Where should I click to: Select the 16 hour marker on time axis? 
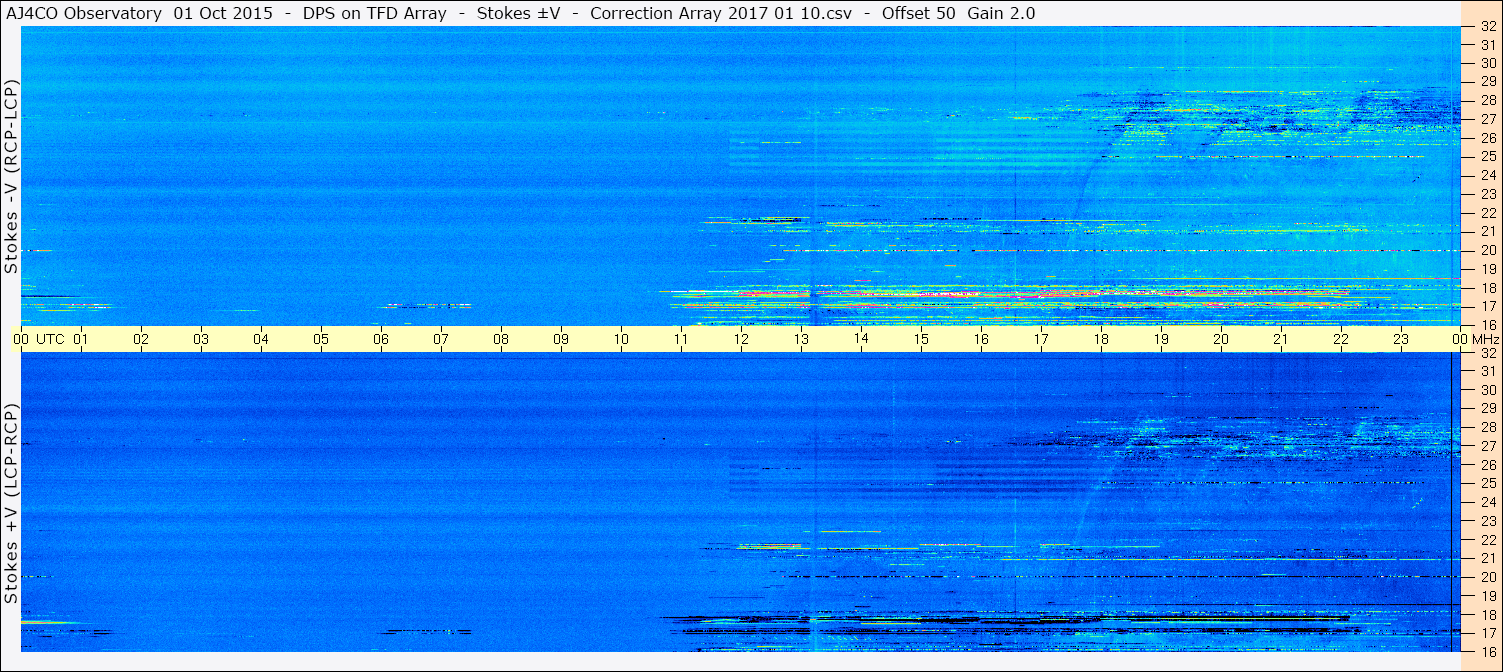click(981, 339)
